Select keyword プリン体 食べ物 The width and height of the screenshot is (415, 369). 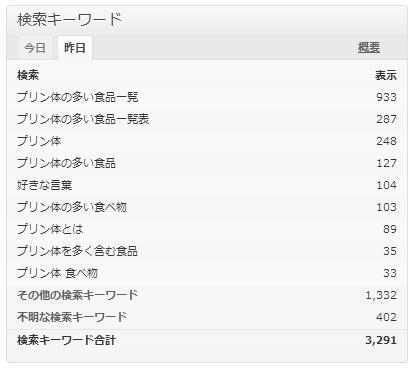(57, 273)
